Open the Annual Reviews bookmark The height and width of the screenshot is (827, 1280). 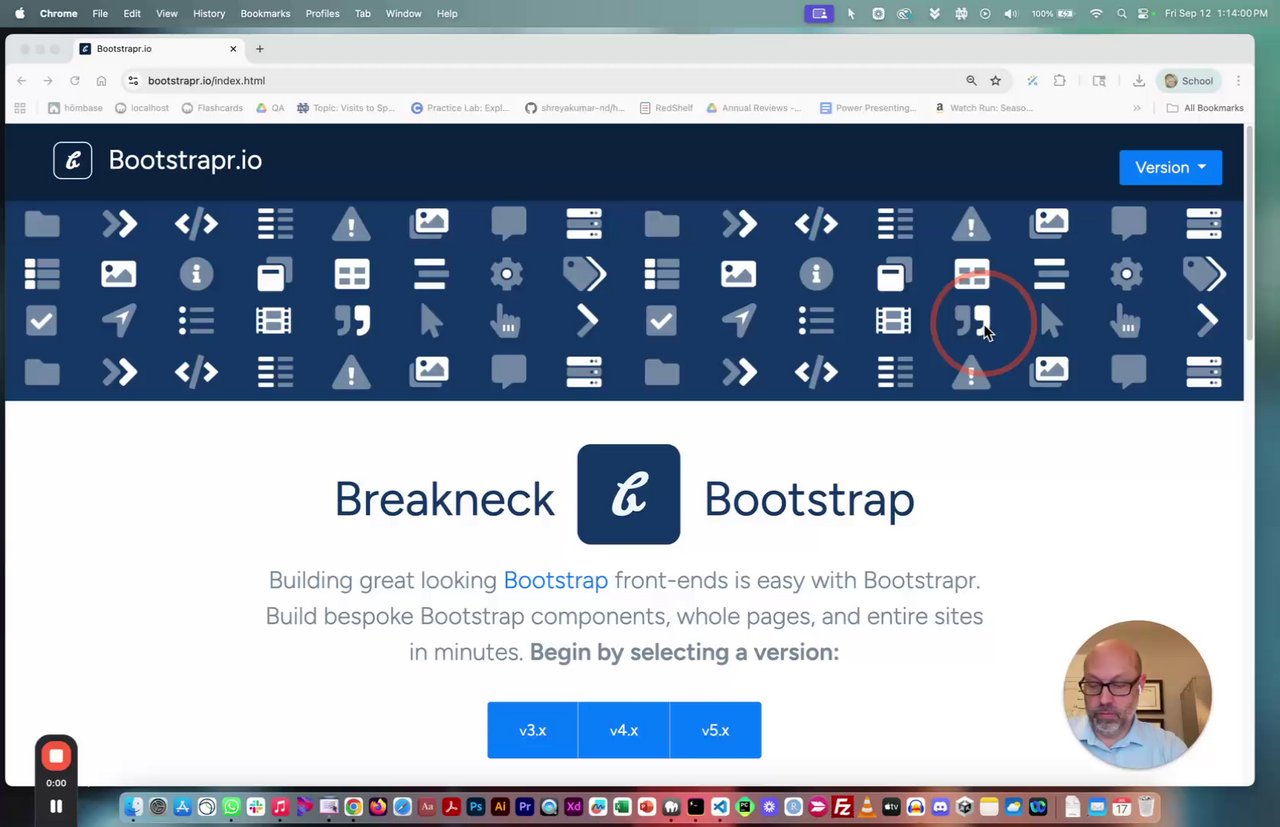coord(753,108)
